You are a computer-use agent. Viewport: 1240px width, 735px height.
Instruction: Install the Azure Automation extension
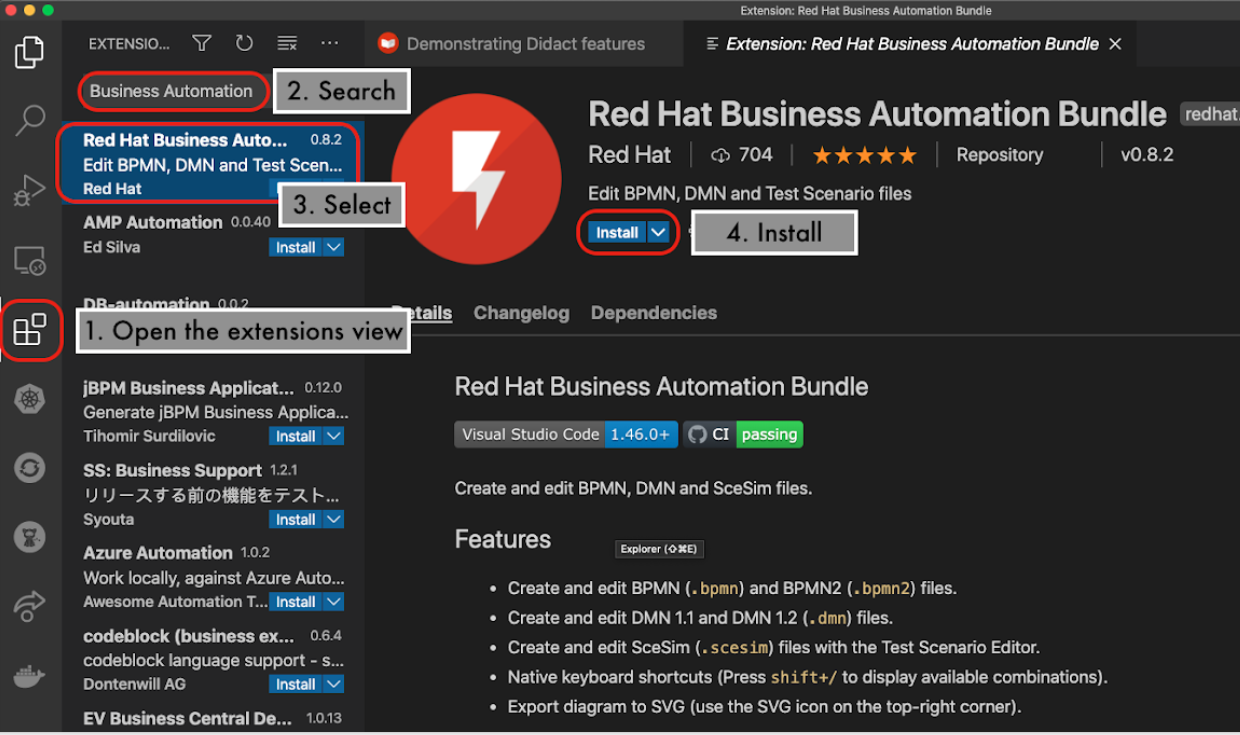(x=296, y=602)
